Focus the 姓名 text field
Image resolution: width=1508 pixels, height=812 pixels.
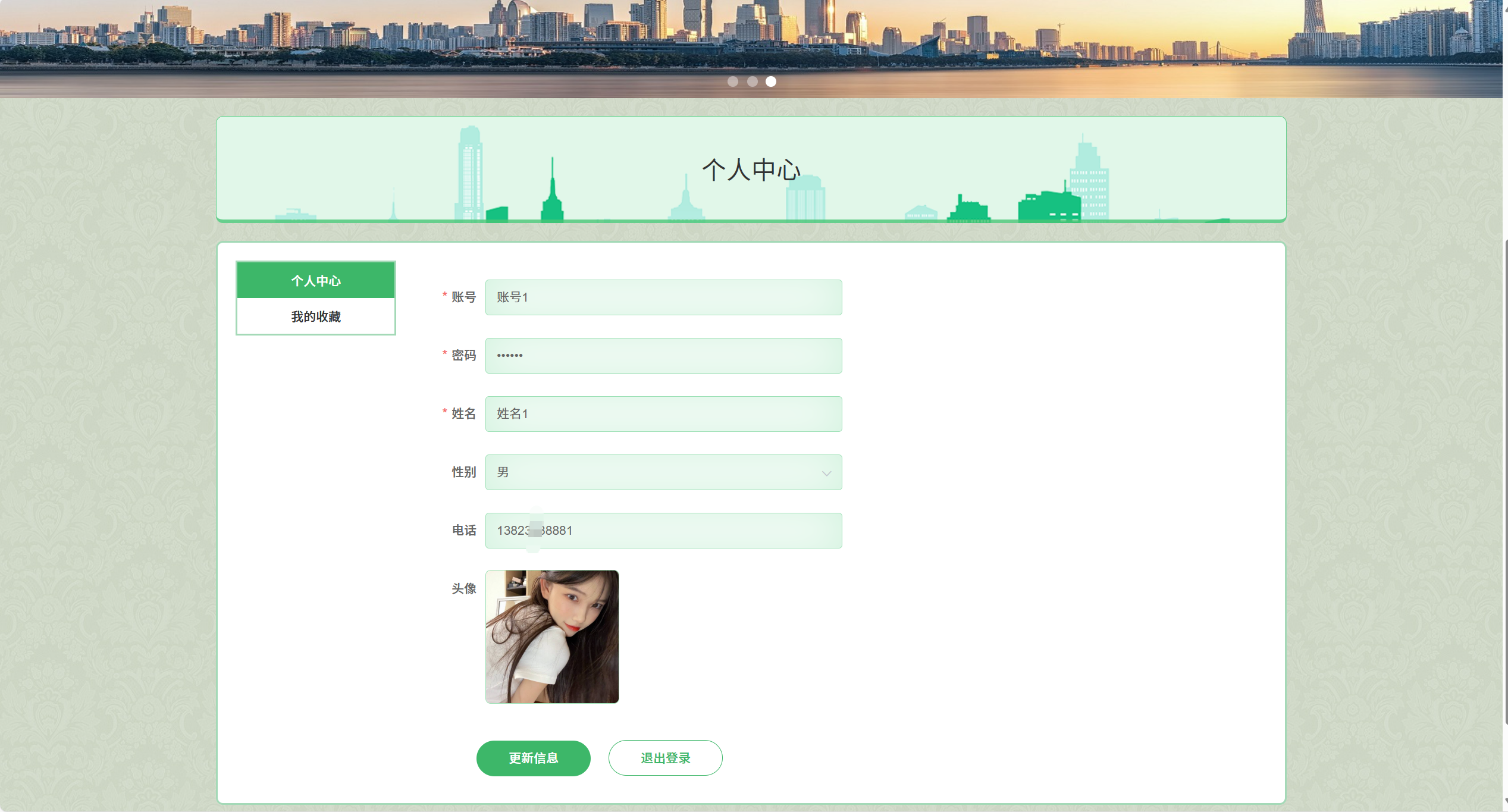pyautogui.click(x=663, y=414)
